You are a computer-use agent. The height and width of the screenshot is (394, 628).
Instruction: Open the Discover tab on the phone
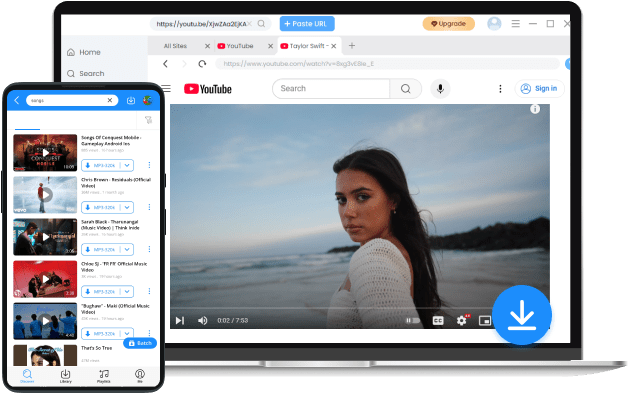(27, 376)
